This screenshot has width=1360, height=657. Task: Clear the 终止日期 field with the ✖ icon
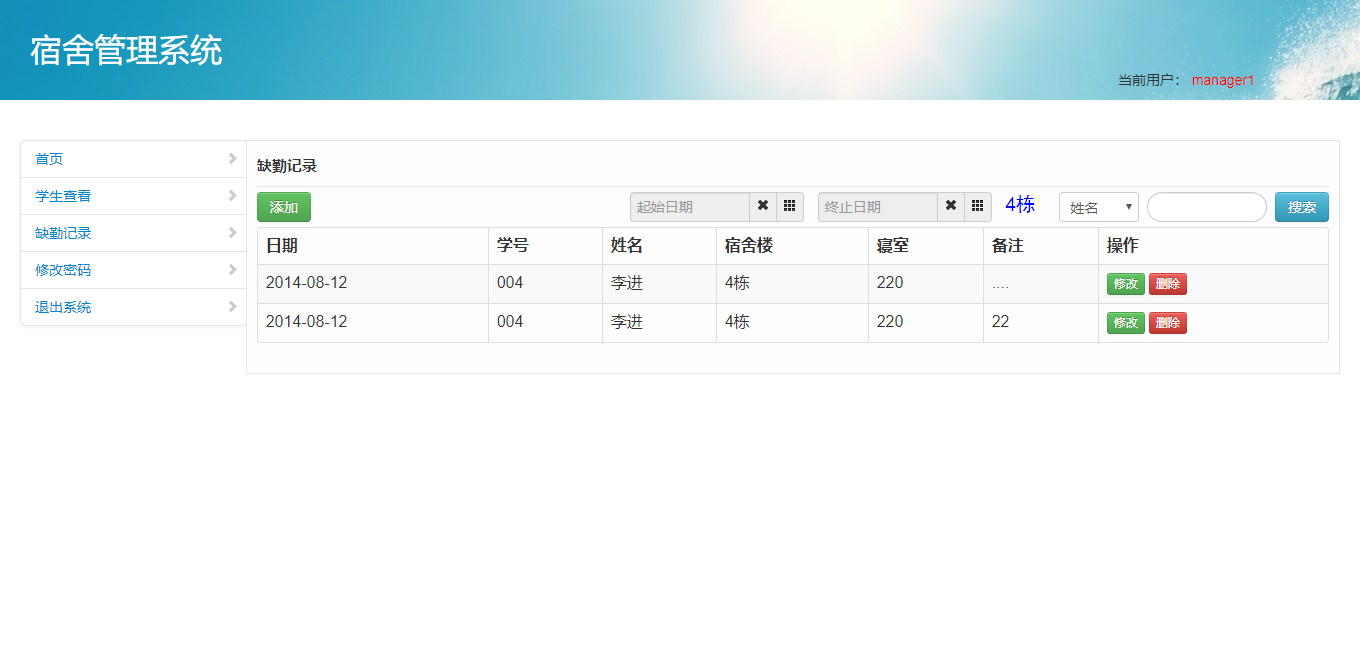pyautogui.click(x=950, y=206)
